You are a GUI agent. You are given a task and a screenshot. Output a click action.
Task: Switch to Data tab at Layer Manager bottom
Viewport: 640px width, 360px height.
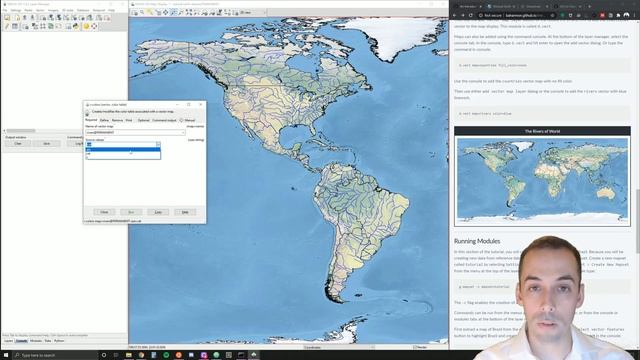point(48,341)
